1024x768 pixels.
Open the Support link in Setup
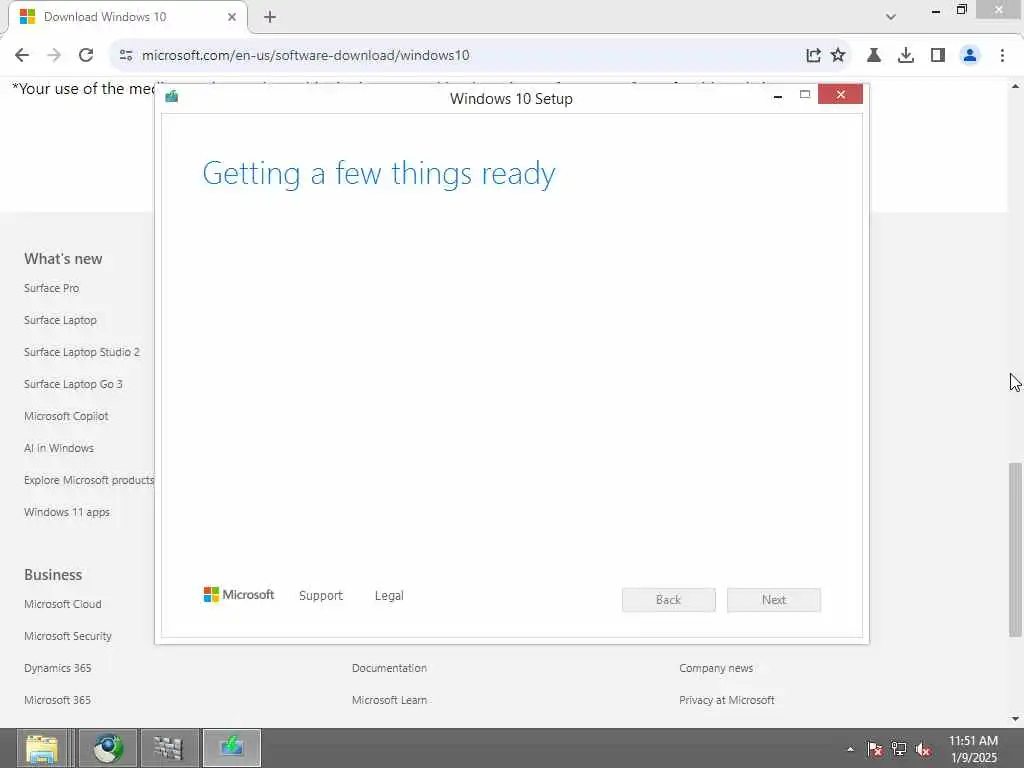(321, 596)
